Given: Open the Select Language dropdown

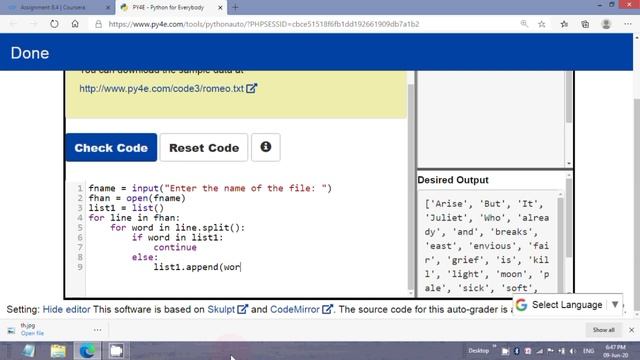Looking at the screenshot, I should pos(567,304).
